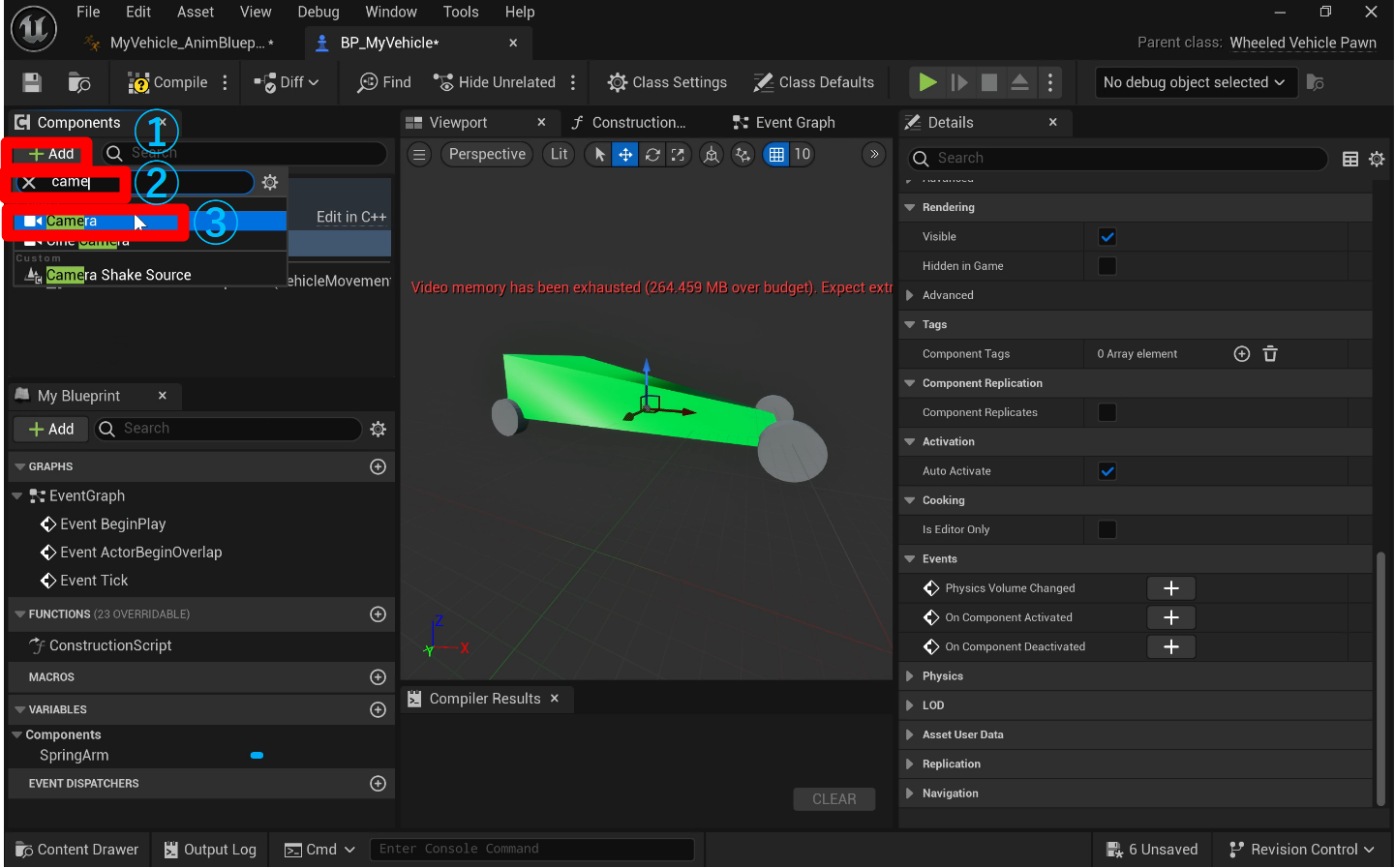Toggle the Visible checkbox
Screen dimensions: 1395x868
[1107, 236]
